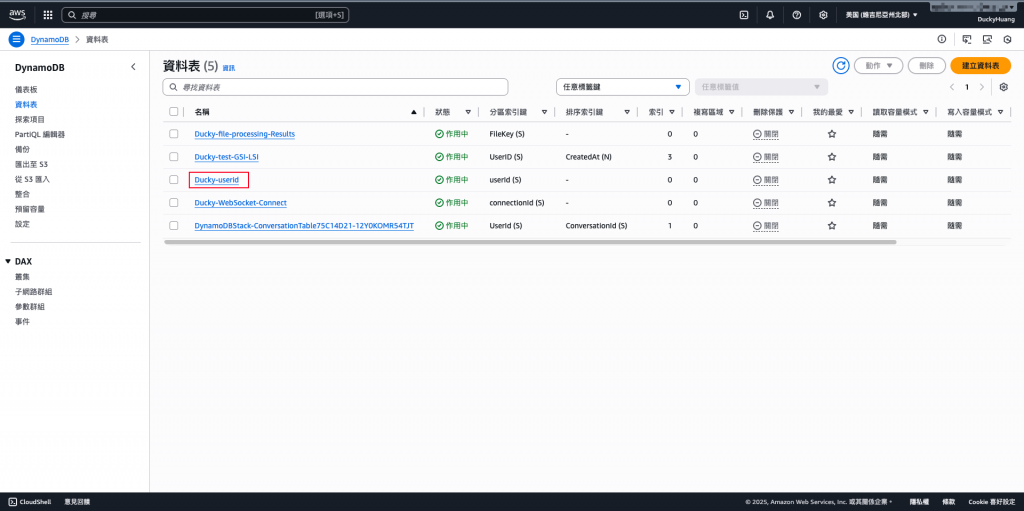Viewport: 1024px width, 511px height.
Task: Star the Ducky-userid table as favorite
Action: (831, 180)
